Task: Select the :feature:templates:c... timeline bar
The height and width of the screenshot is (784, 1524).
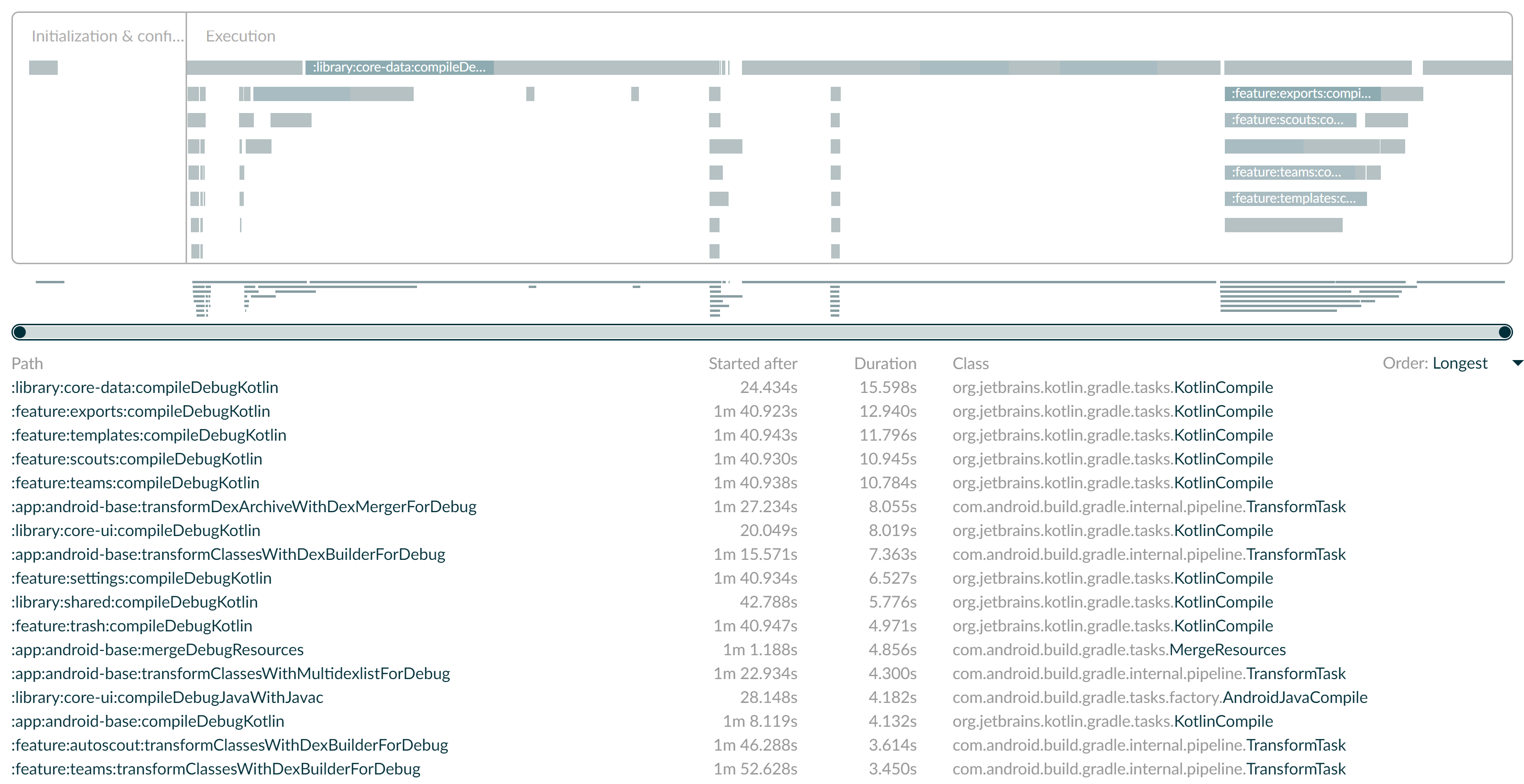Action: point(1295,199)
